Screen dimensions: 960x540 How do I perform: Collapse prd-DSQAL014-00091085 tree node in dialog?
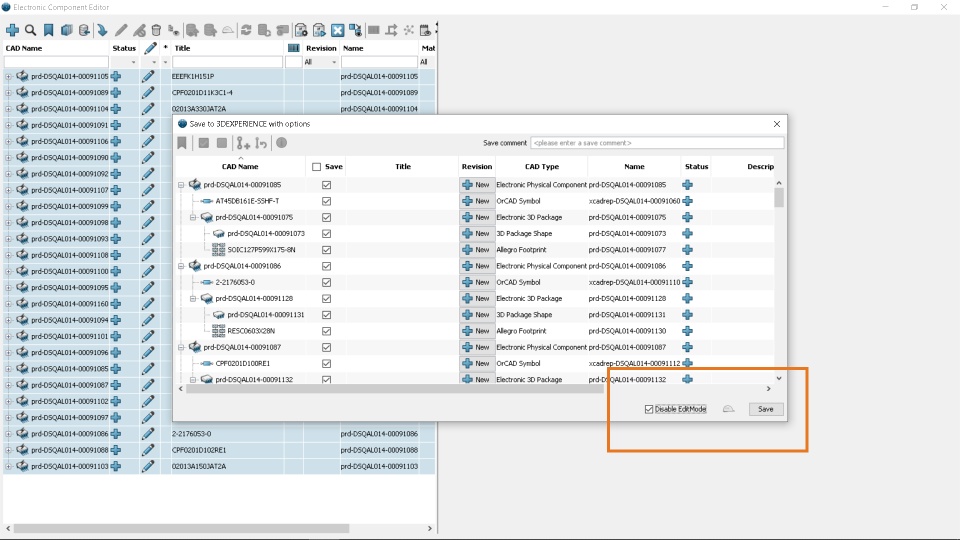click(181, 185)
